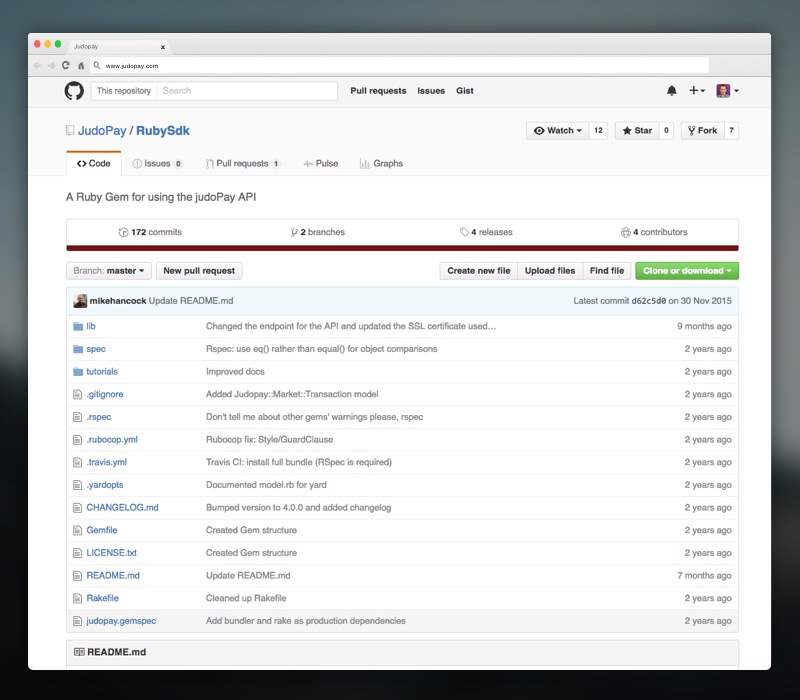Close the Judopay browser tab

pyautogui.click(x=163, y=47)
